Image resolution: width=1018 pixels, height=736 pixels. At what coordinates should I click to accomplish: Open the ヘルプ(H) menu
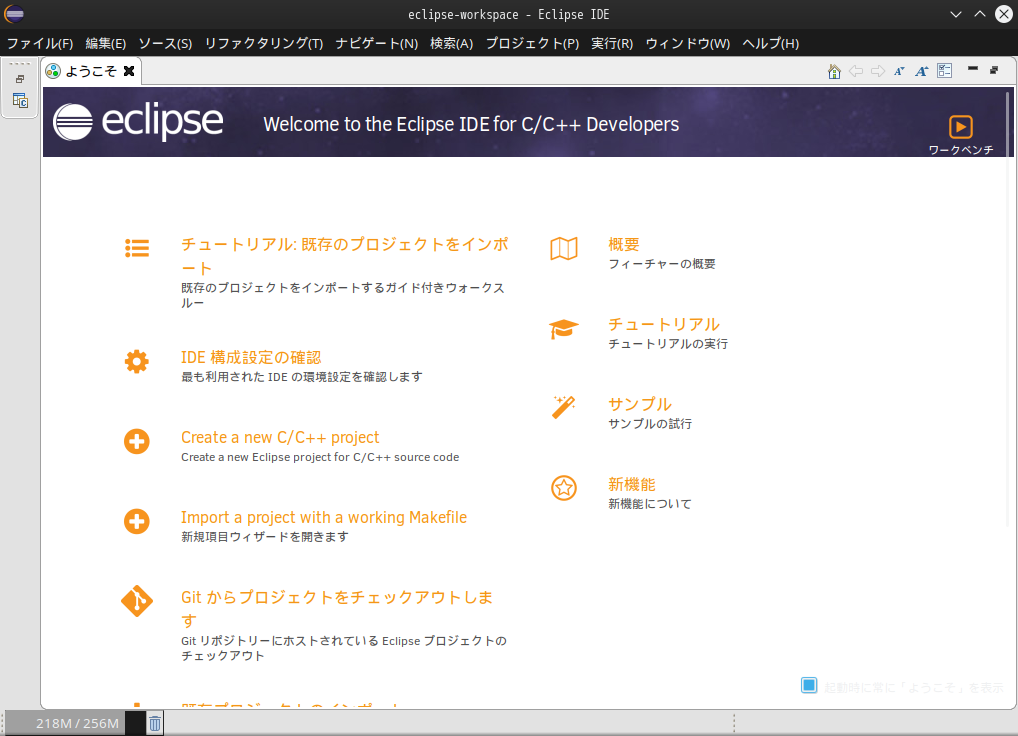(x=771, y=43)
